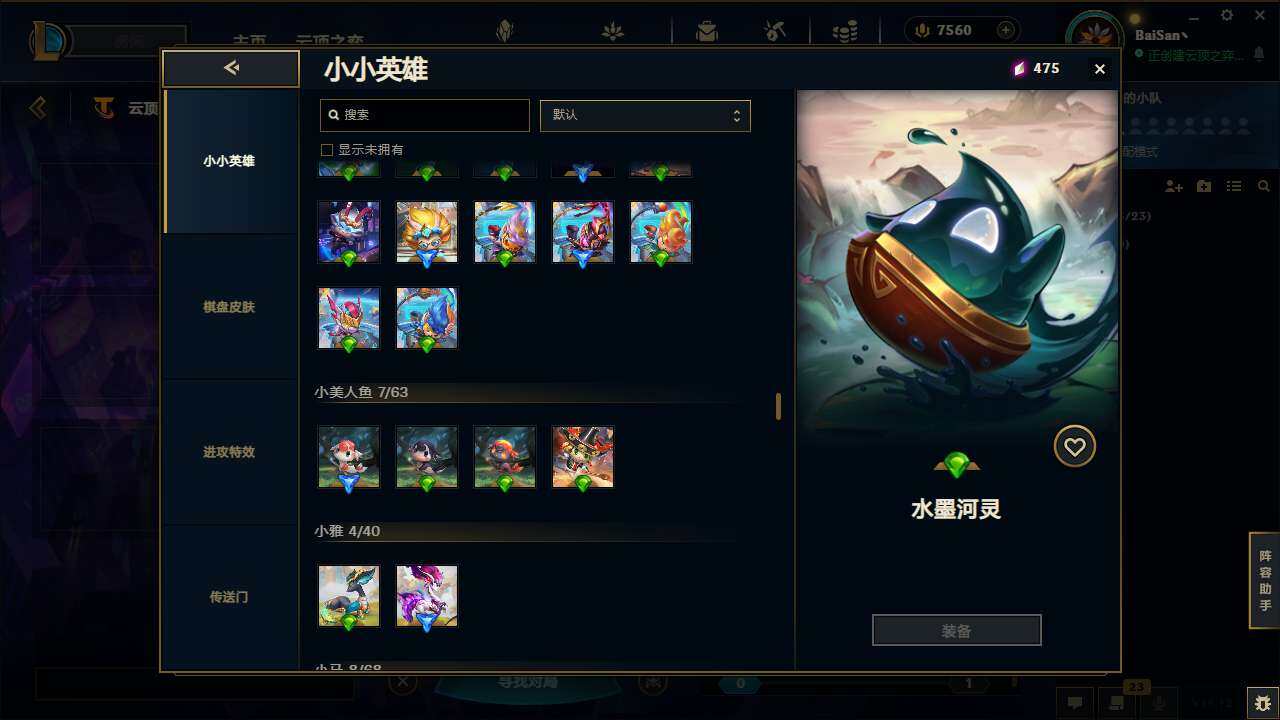Click the plus icon beside 7560 coins
The height and width of the screenshot is (720, 1280).
(x=1006, y=31)
